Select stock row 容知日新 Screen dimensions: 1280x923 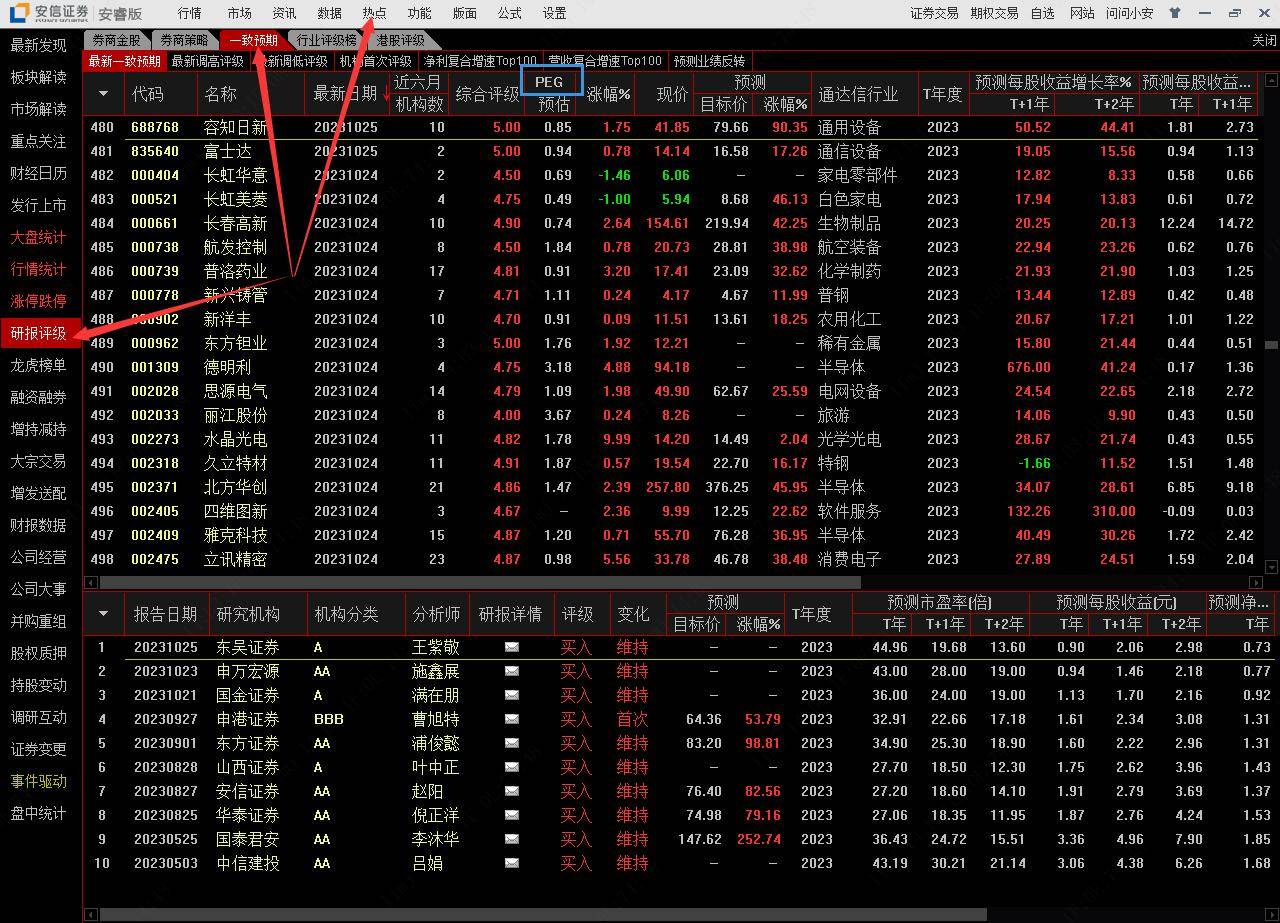pyautogui.click(x=674, y=127)
